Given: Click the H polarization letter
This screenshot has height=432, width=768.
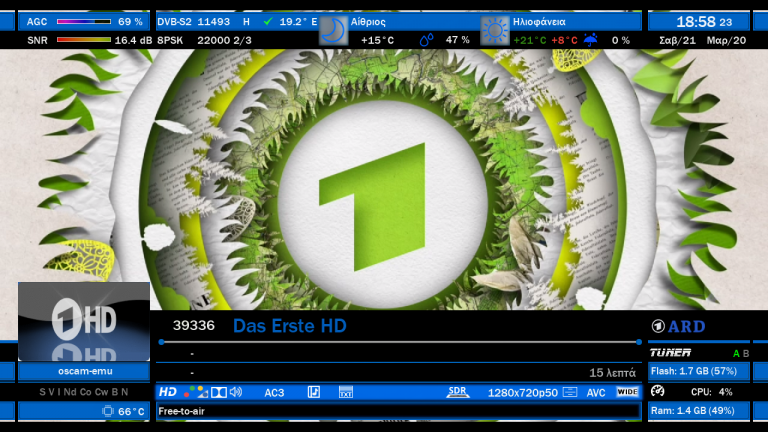Looking at the screenshot, I should 246,22.
